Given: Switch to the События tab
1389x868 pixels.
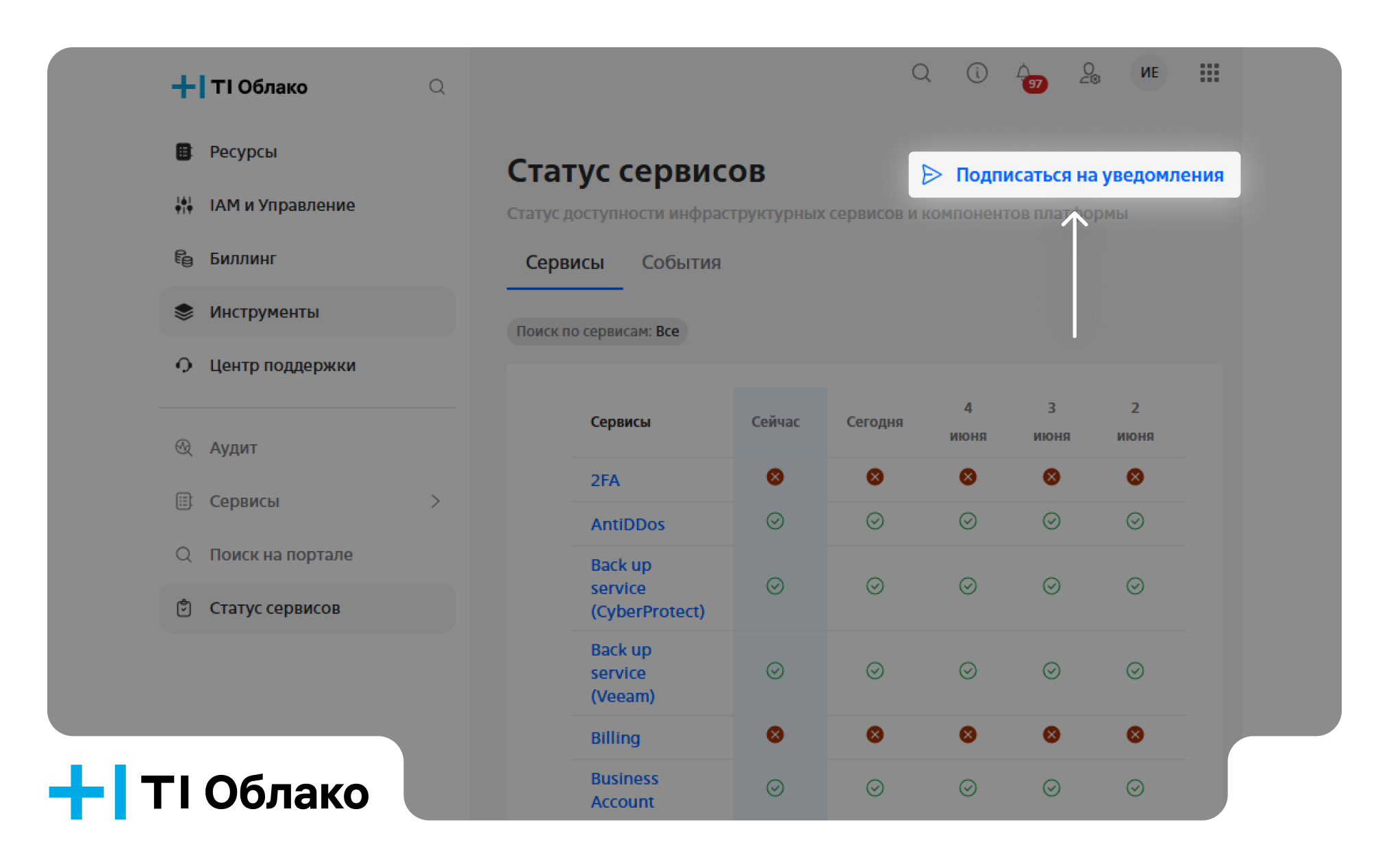Looking at the screenshot, I should (681, 263).
